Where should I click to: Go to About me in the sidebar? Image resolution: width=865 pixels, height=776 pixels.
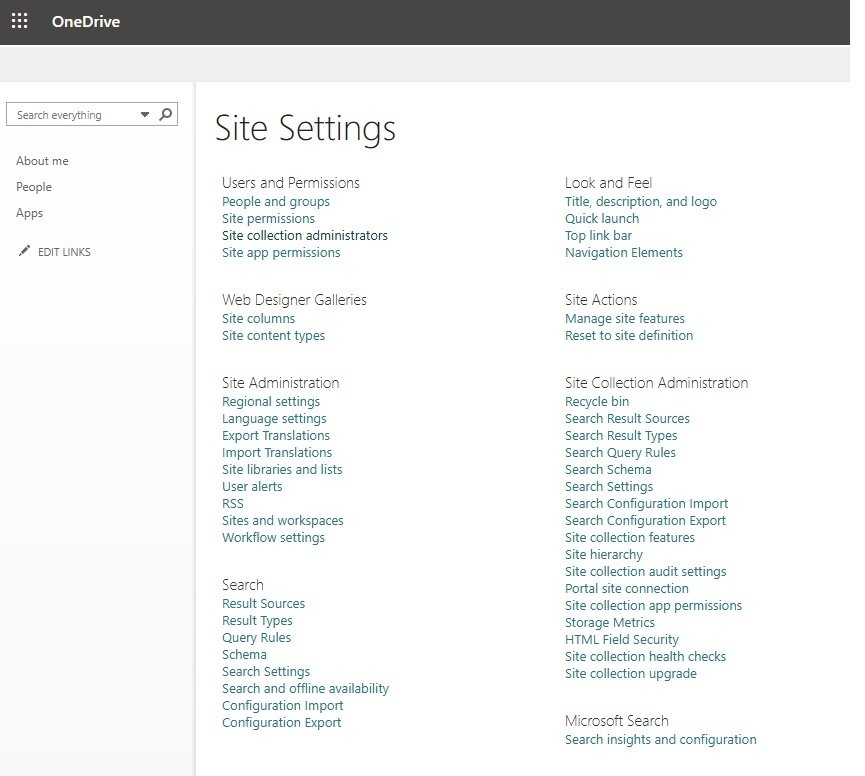coord(42,161)
